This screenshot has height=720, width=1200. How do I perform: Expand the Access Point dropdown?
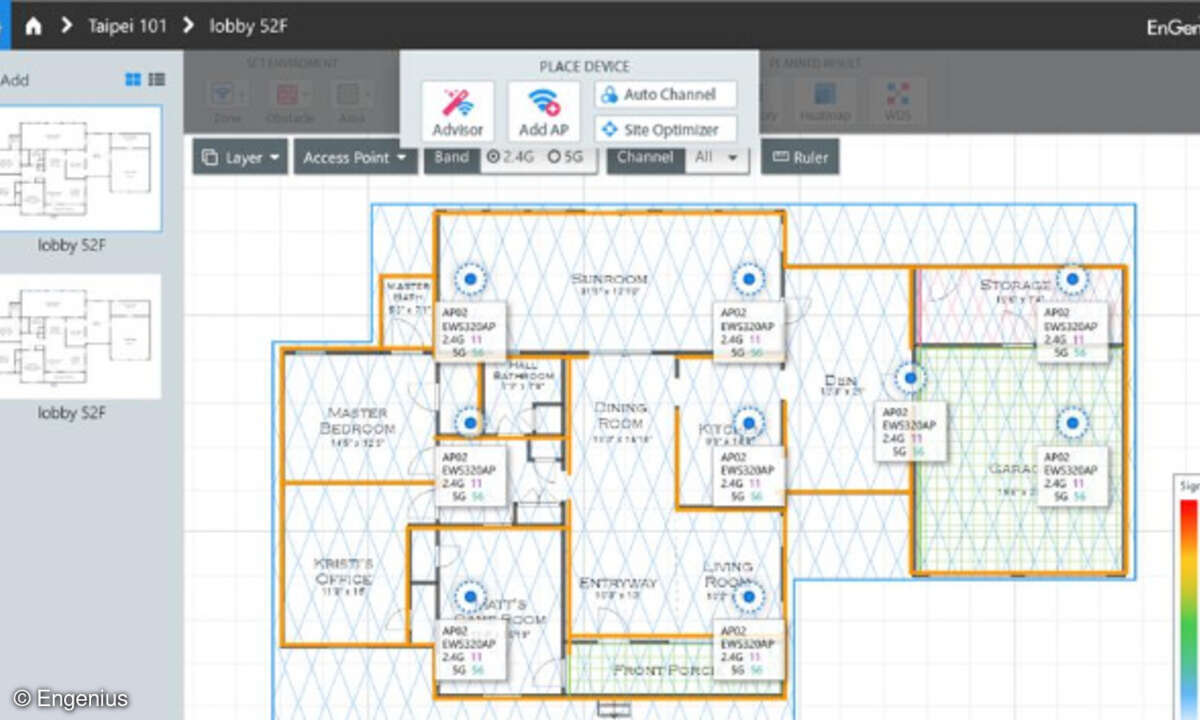pos(355,157)
